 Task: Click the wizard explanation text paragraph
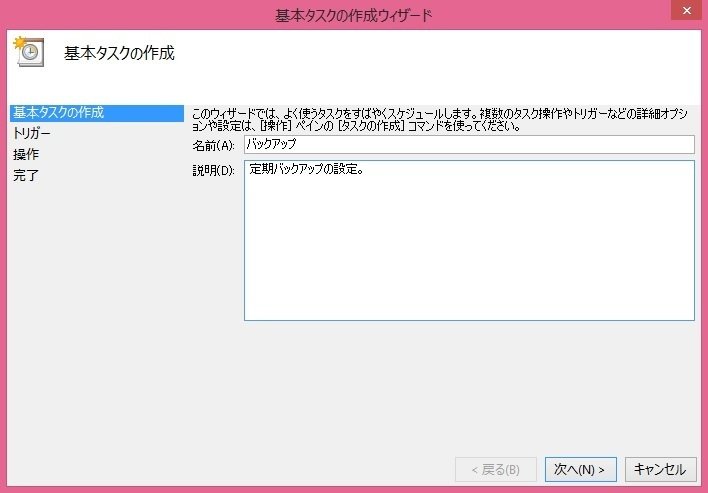coord(440,119)
